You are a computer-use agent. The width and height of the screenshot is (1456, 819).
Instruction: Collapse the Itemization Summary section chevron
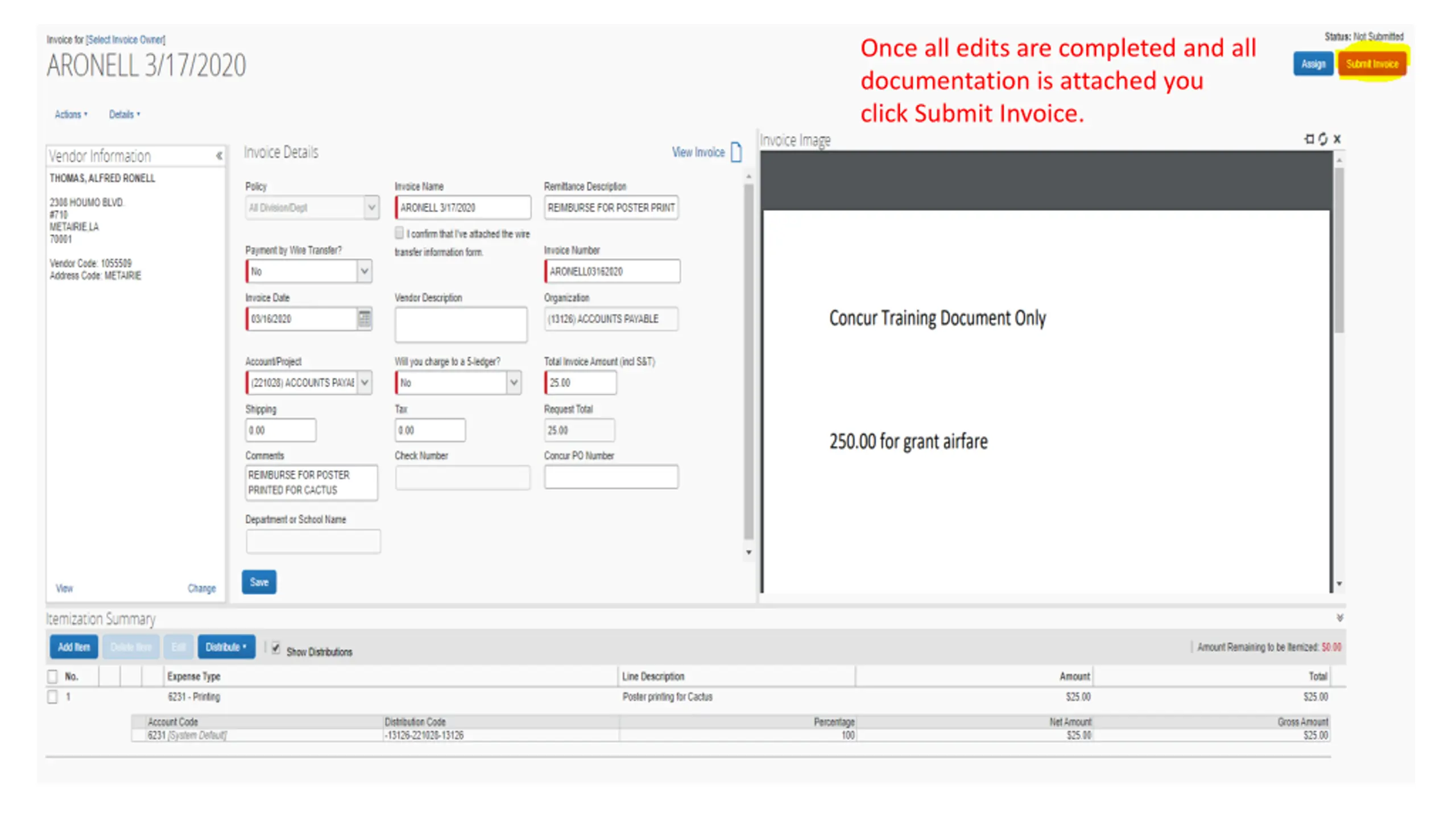point(1339,618)
